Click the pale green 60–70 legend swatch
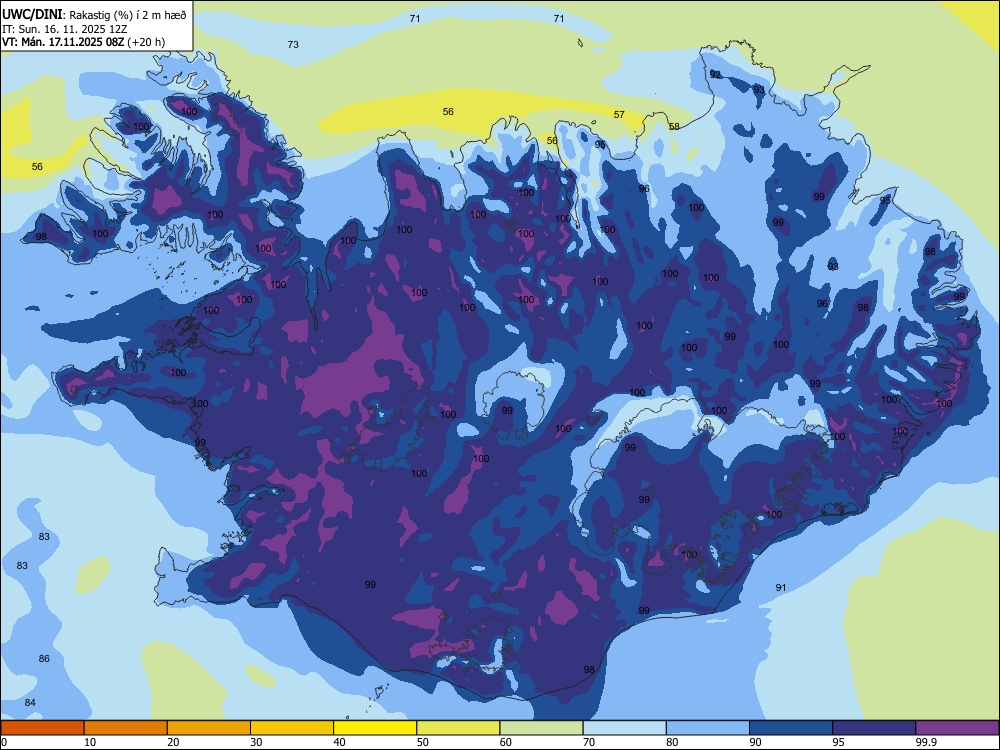 coord(541,728)
